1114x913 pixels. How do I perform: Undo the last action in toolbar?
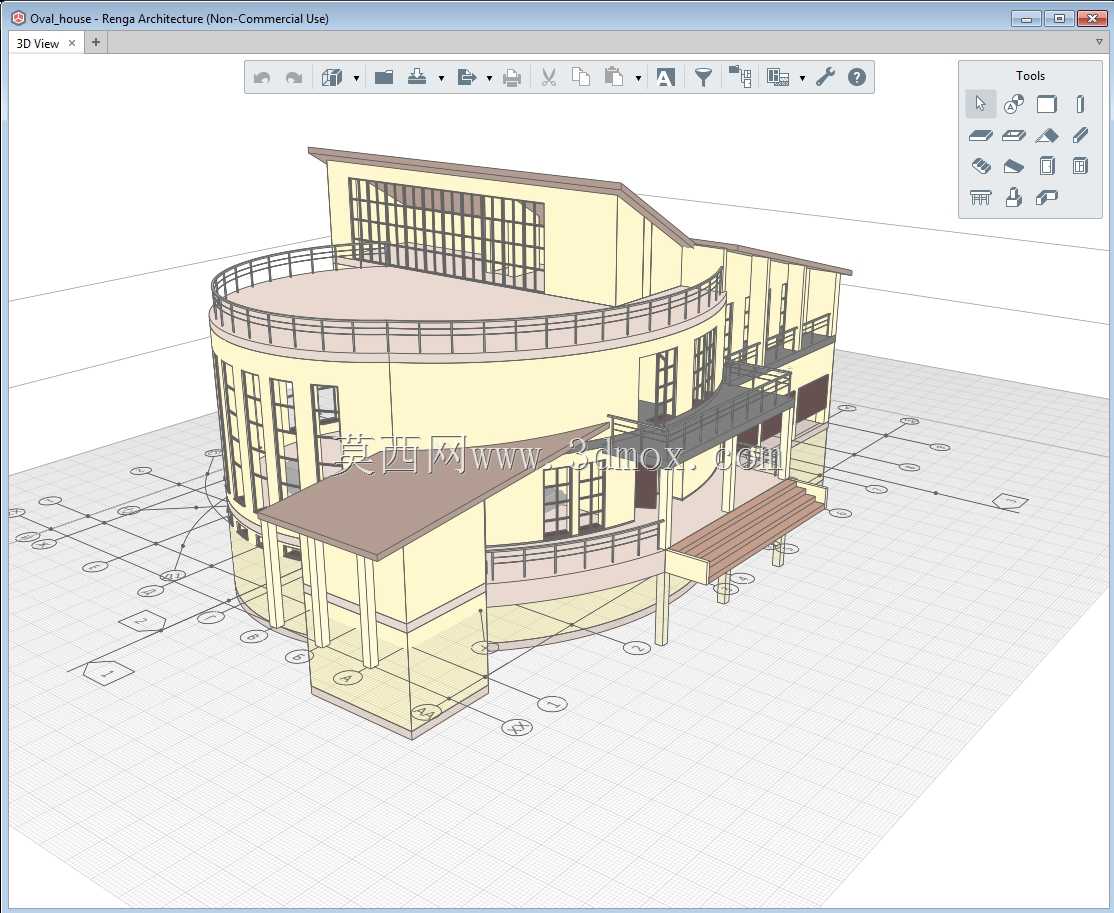point(261,77)
